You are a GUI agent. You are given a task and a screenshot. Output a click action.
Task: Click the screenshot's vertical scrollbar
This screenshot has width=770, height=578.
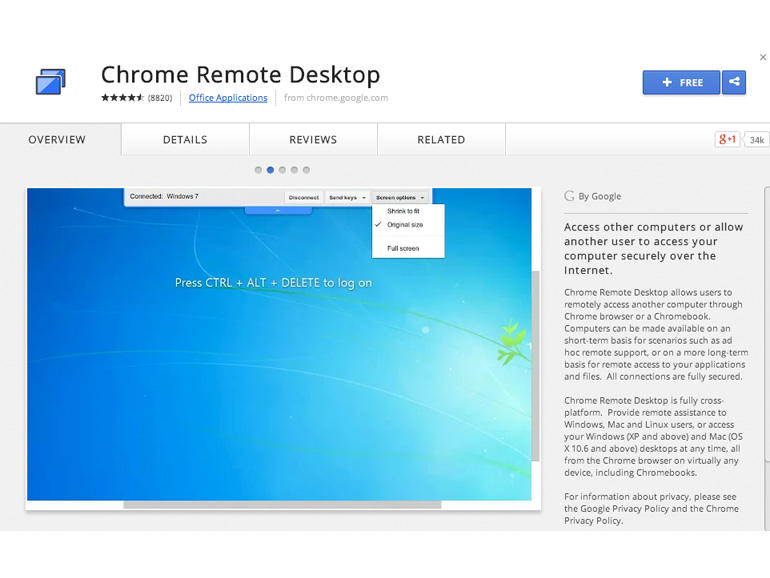535,365
